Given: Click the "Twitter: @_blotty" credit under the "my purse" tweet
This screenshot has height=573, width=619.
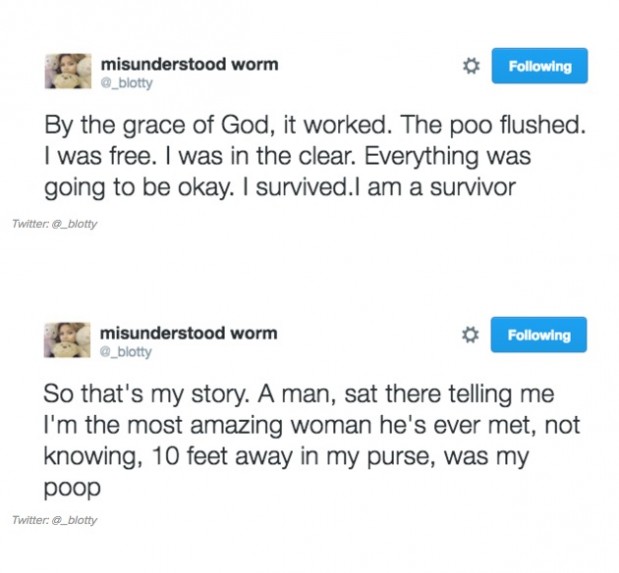Looking at the screenshot, I should 54,520.
